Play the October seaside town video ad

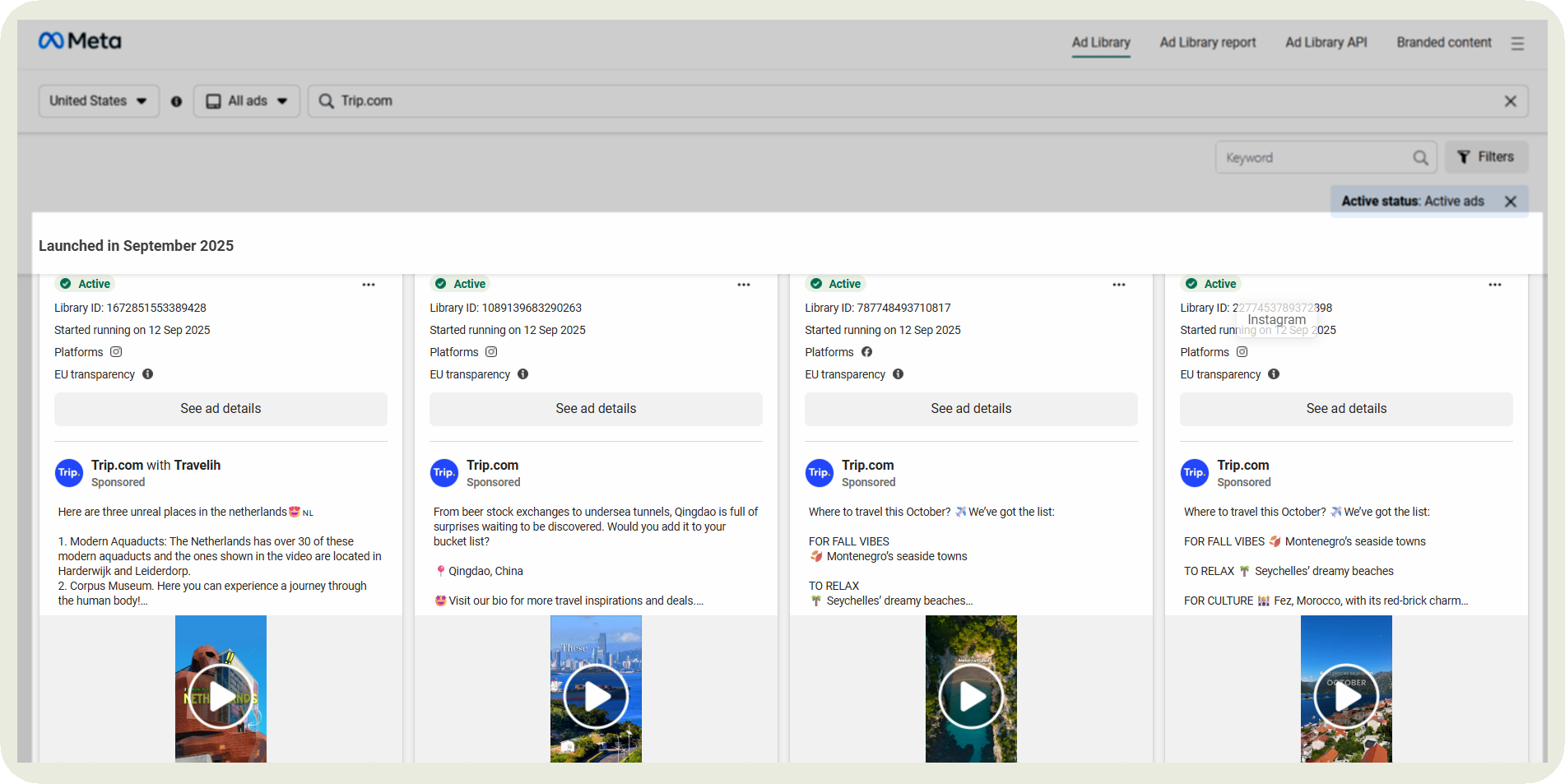[1346, 696]
